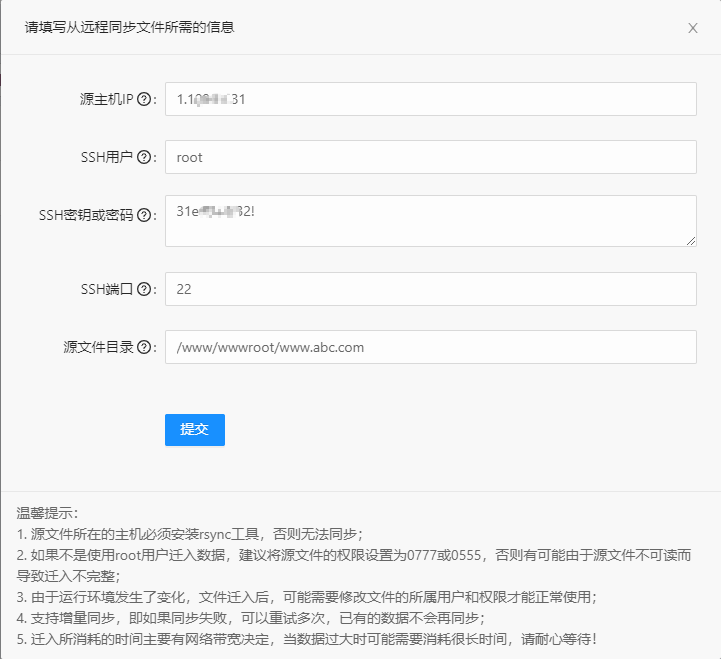Click the 源主机IP label text

(x=106, y=99)
